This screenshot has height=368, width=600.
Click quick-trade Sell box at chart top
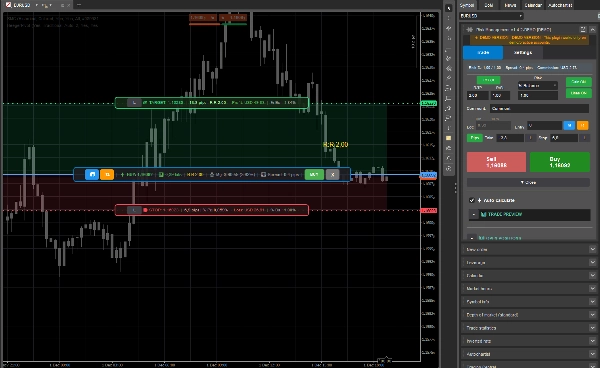(203, 18)
